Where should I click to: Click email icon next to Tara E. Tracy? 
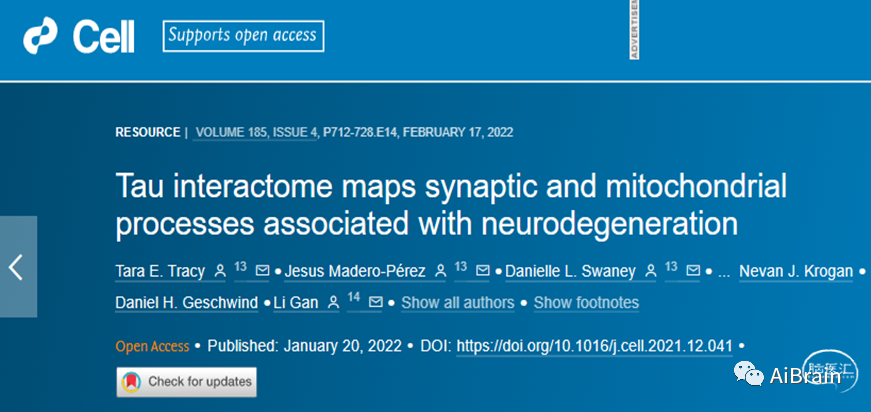tap(263, 271)
